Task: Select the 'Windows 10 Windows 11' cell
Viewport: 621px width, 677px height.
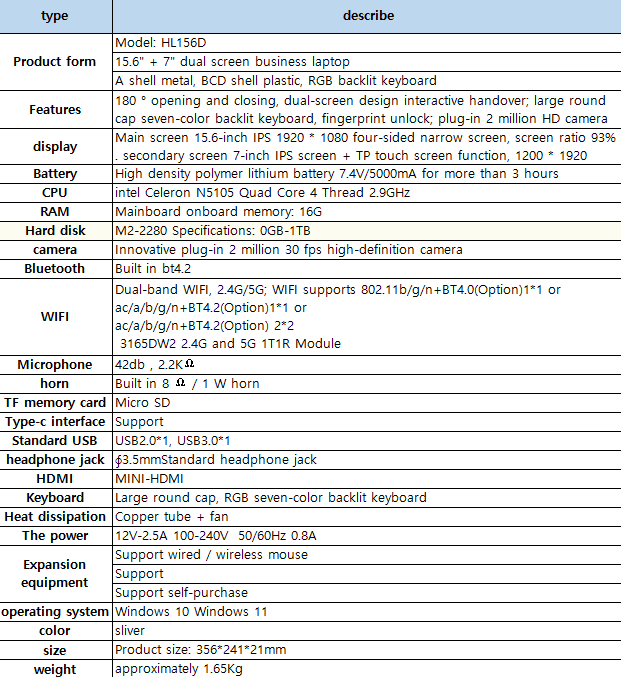Action: [366, 612]
